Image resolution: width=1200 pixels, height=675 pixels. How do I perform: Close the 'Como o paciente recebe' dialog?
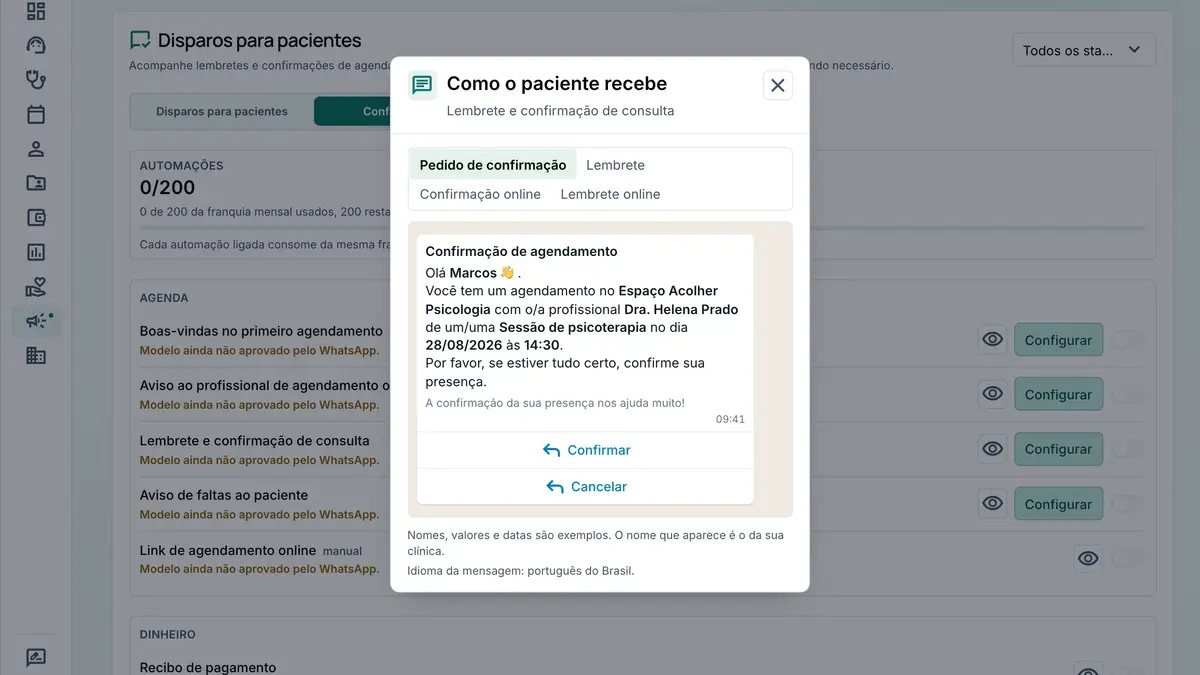tap(778, 85)
